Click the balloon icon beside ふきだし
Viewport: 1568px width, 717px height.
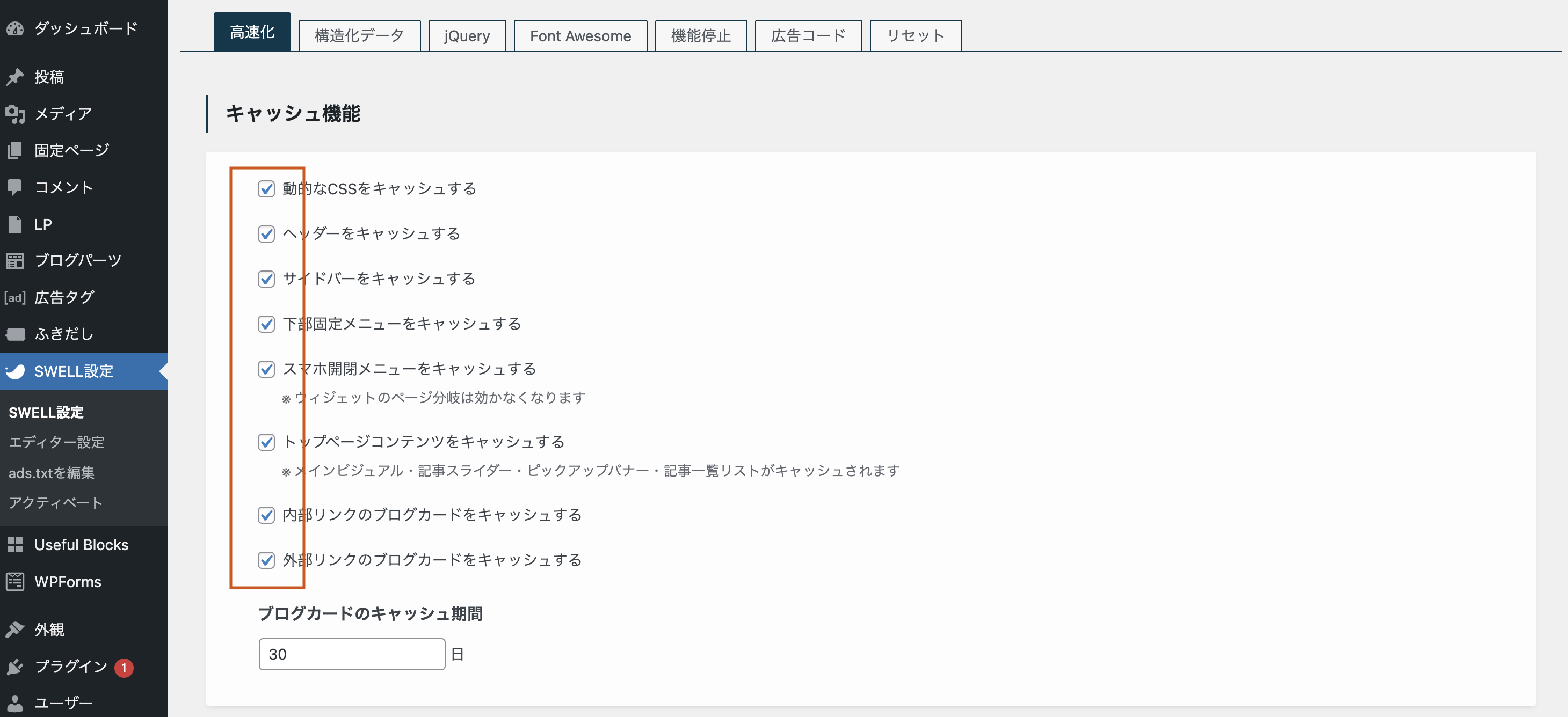pyautogui.click(x=15, y=334)
